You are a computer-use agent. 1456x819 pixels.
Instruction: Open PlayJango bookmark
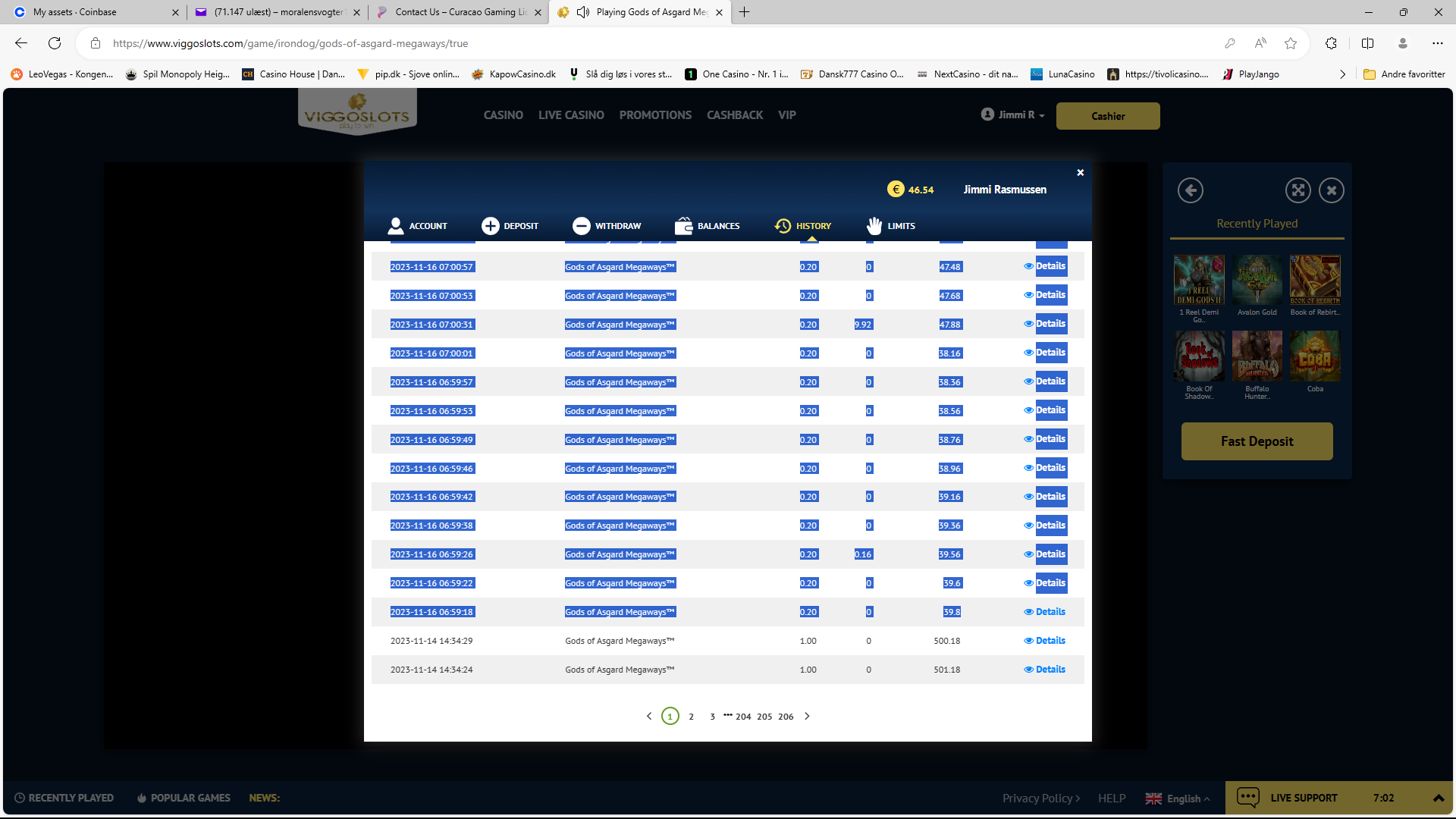(x=1250, y=74)
